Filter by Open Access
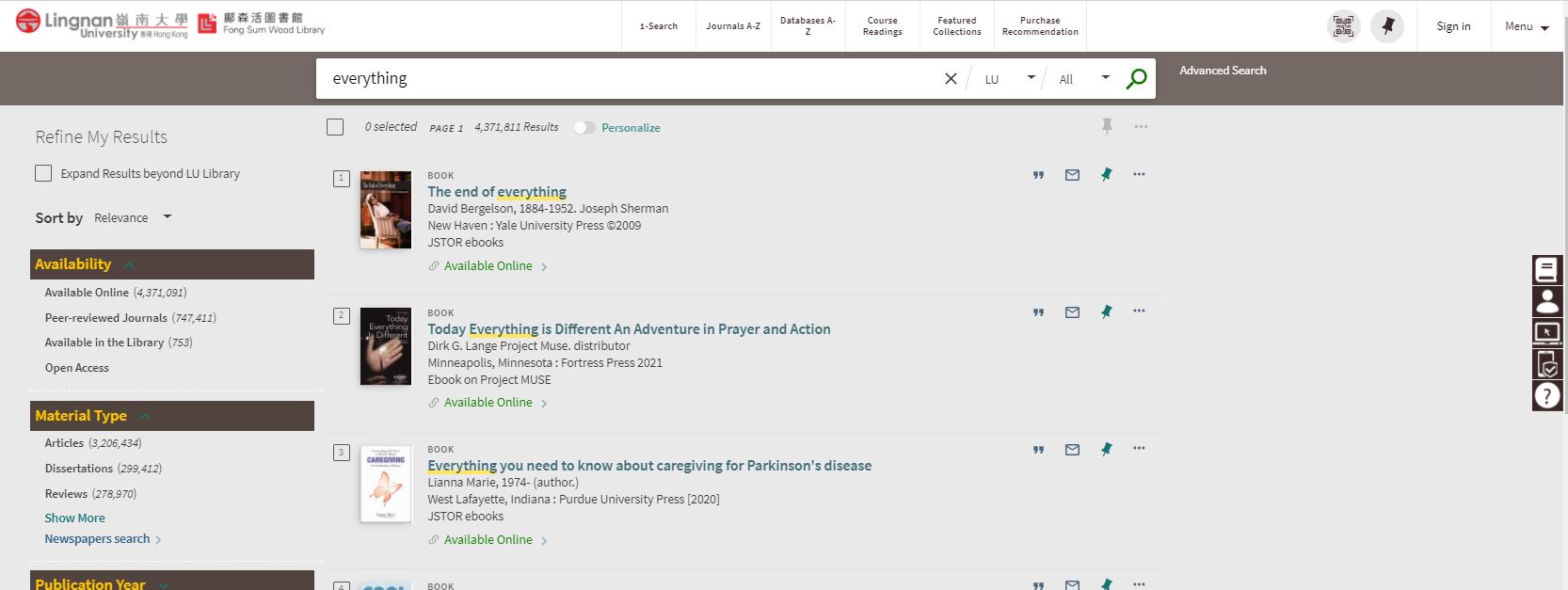The image size is (1568, 590). (77, 368)
